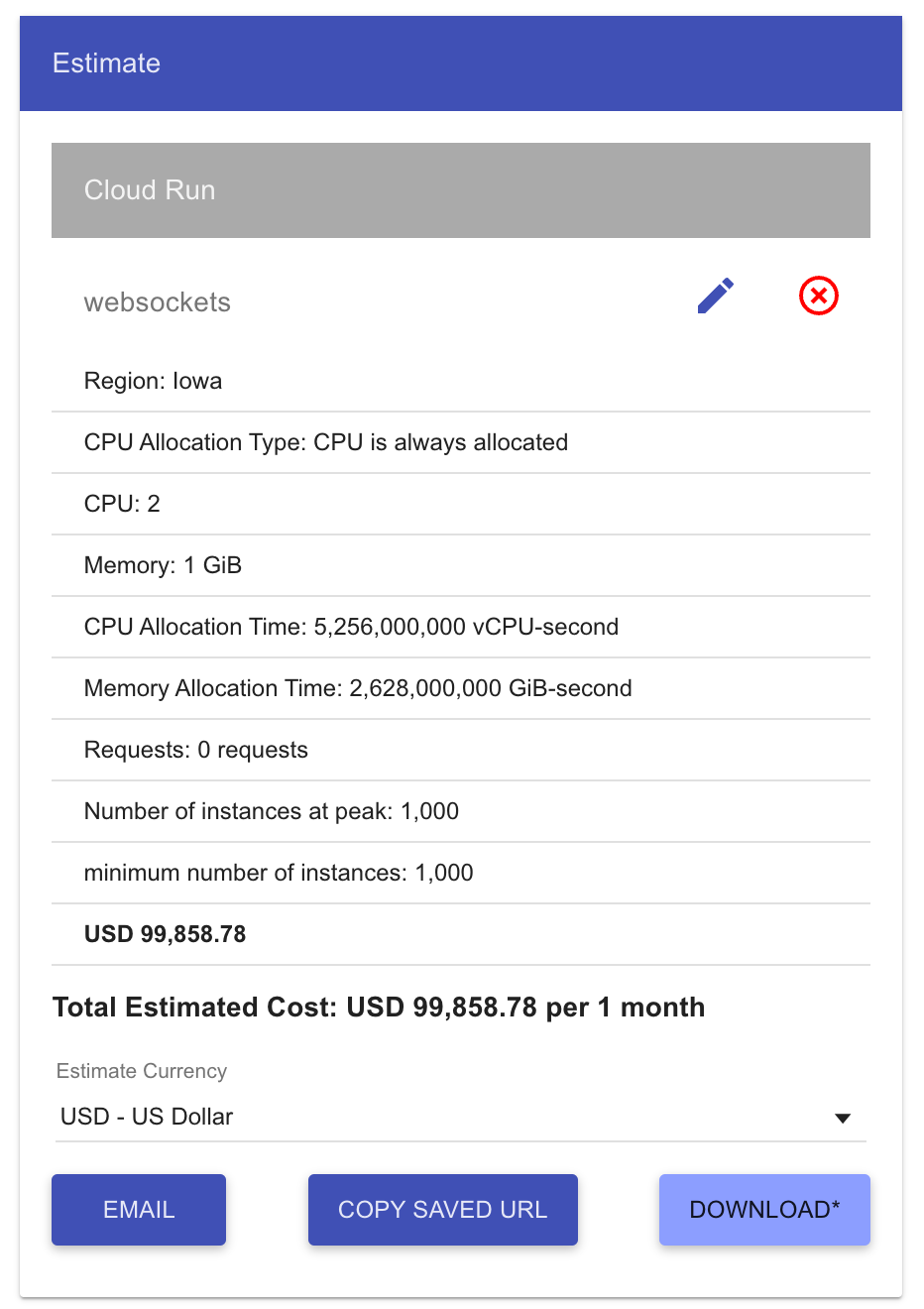The image size is (924, 1309).
Task: Click the Region: Iowa row
Action: pos(154,381)
